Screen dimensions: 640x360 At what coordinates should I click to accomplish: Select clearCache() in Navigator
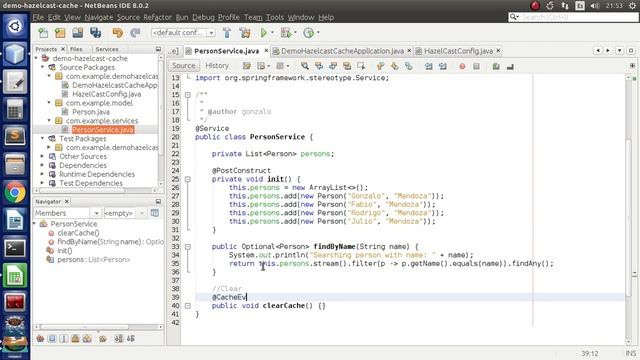point(78,233)
